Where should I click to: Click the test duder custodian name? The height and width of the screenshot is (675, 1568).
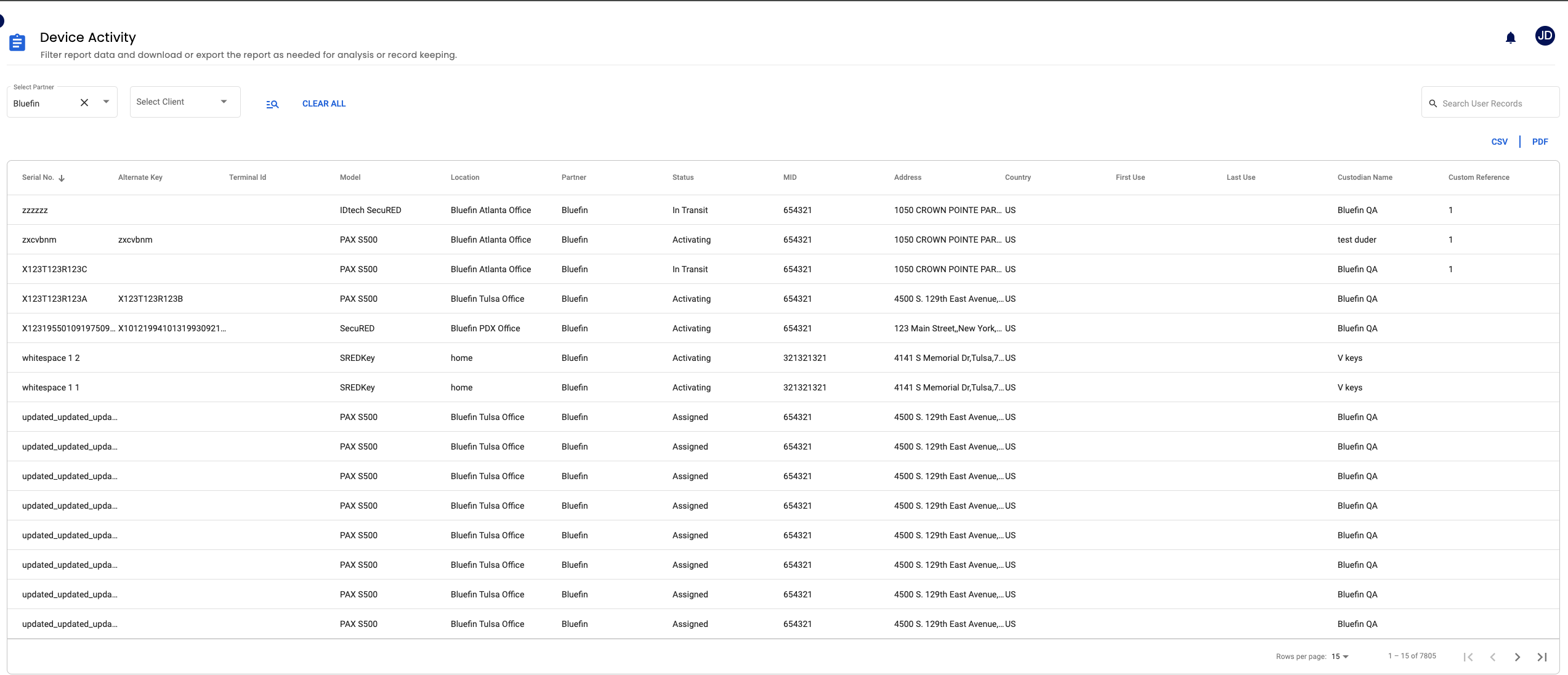(1357, 240)
